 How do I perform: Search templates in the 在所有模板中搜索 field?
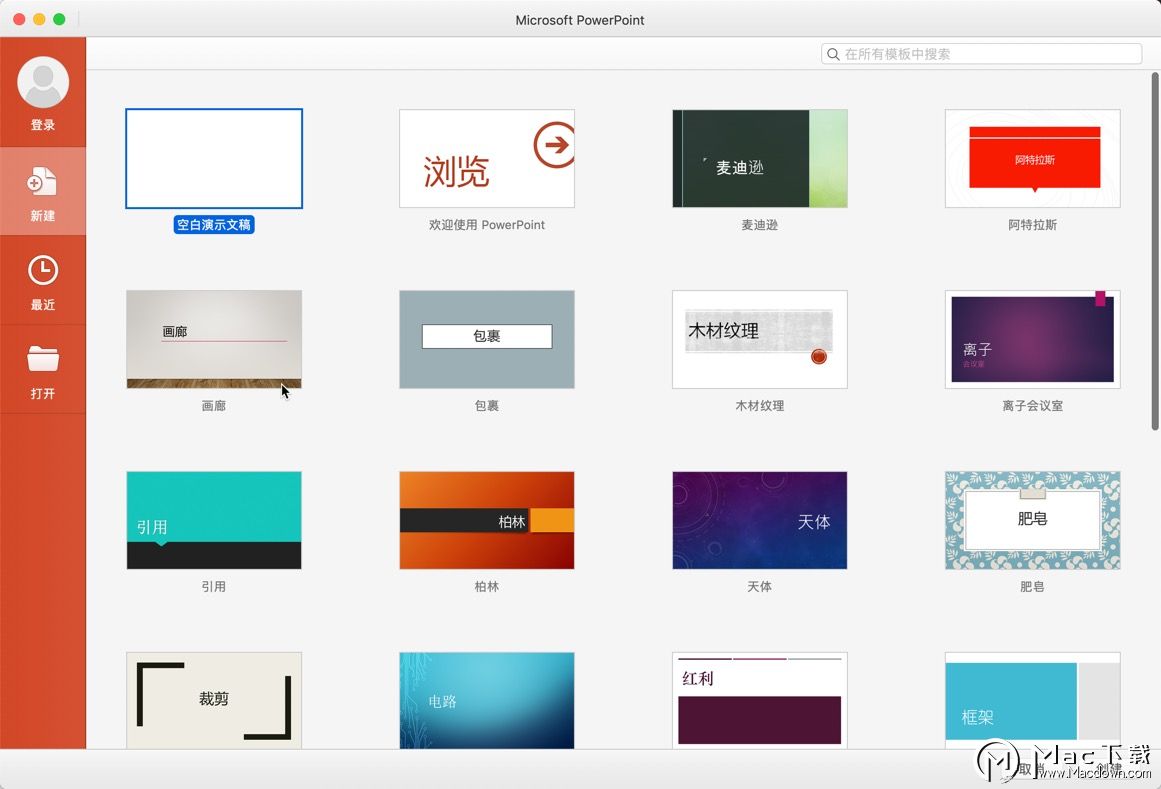981,54
